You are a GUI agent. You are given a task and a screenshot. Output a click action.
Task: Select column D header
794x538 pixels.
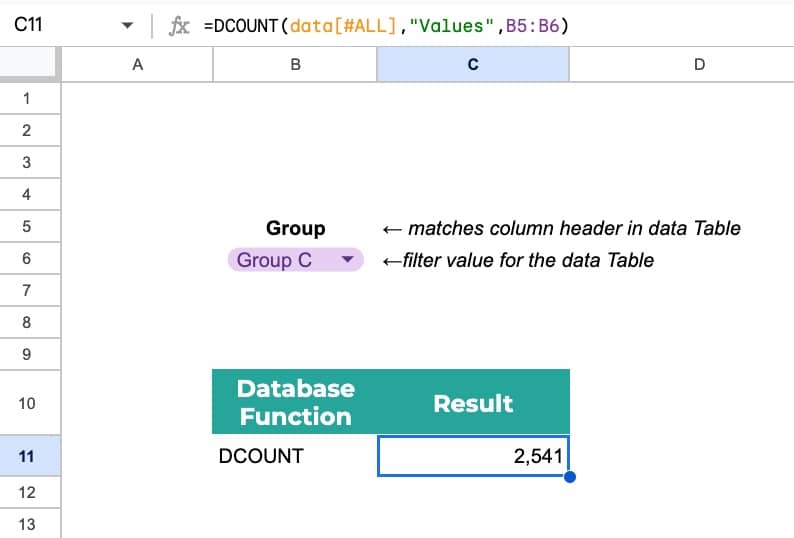(698, 65)
